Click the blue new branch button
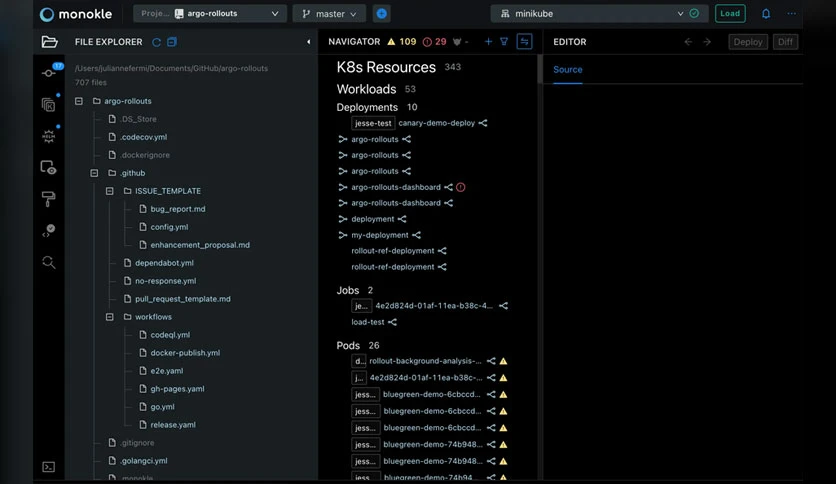 click(382, 14)
